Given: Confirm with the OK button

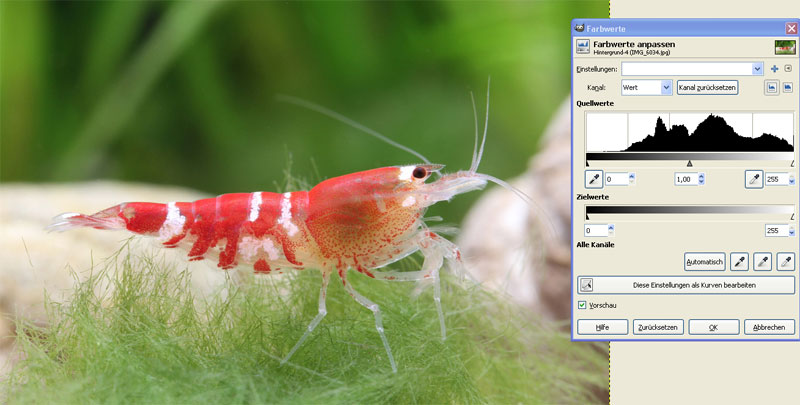Looking at the screenshot, I should coord(713,327).
